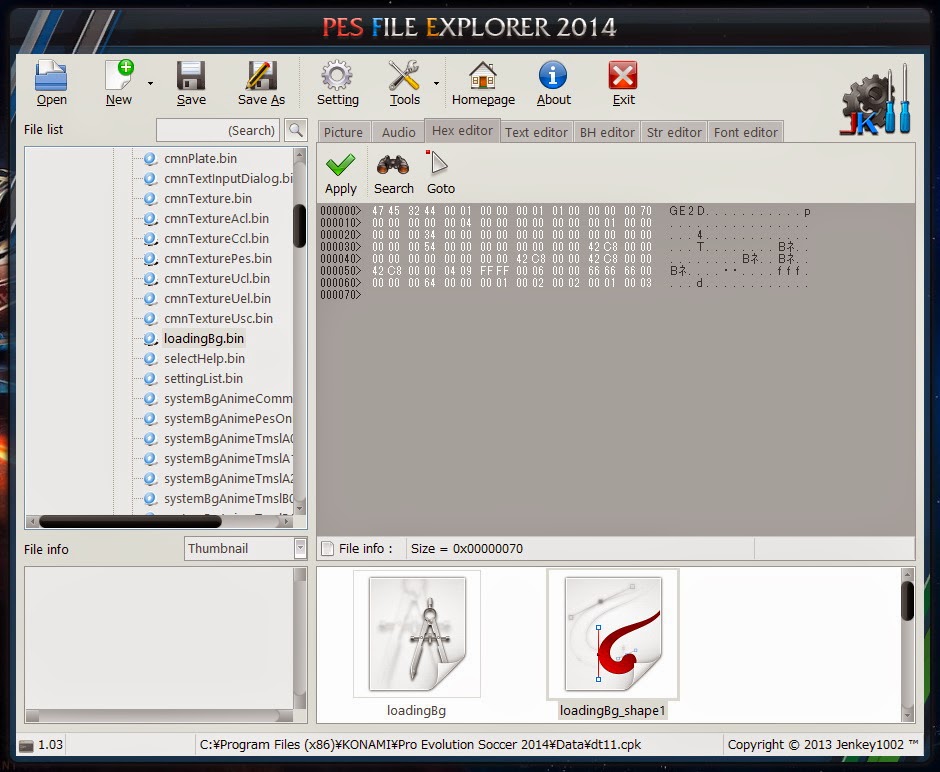The width and height of the screenshot is (940, 772).
Task: Click the Save As pencil-disk icon
Action: 261,76
